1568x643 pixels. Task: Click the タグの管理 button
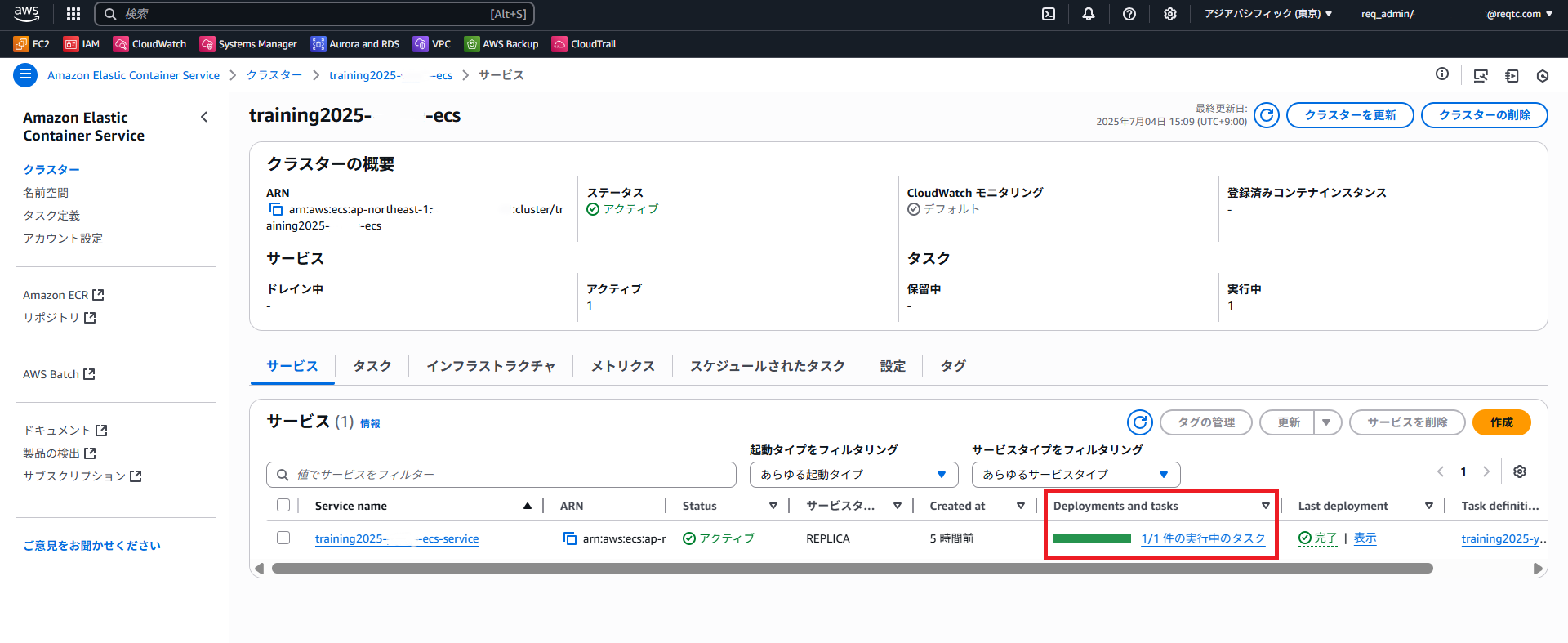(1206, 422)
